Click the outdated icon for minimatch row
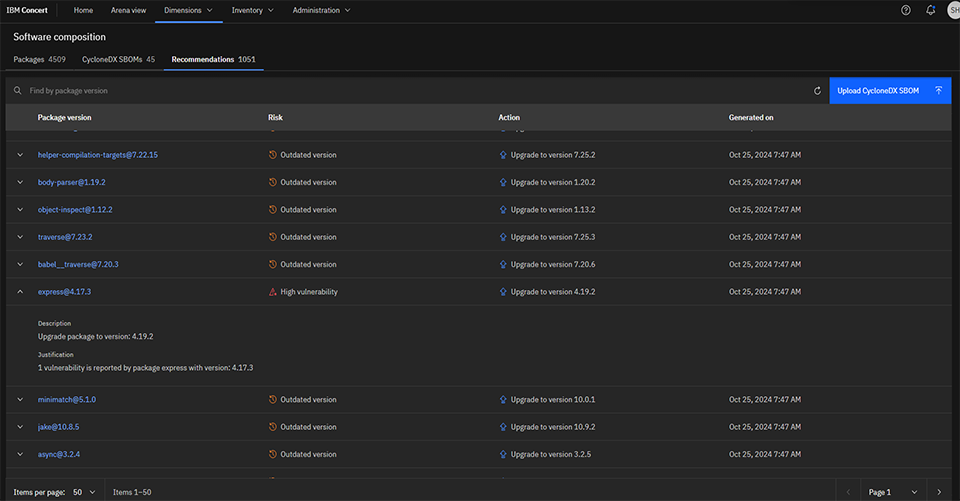This screenshot has height=501, width=960. pos(272,399)
